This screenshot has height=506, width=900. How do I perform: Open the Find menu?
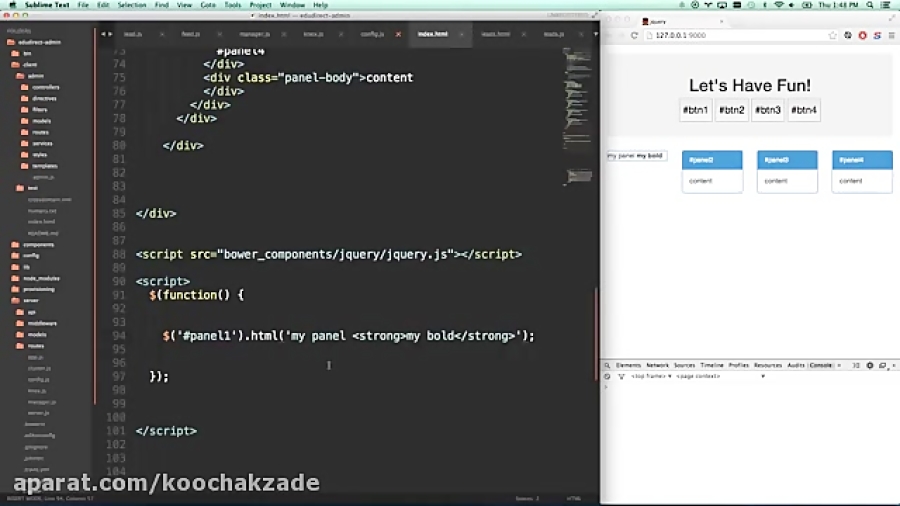click(x=162, y=5)
